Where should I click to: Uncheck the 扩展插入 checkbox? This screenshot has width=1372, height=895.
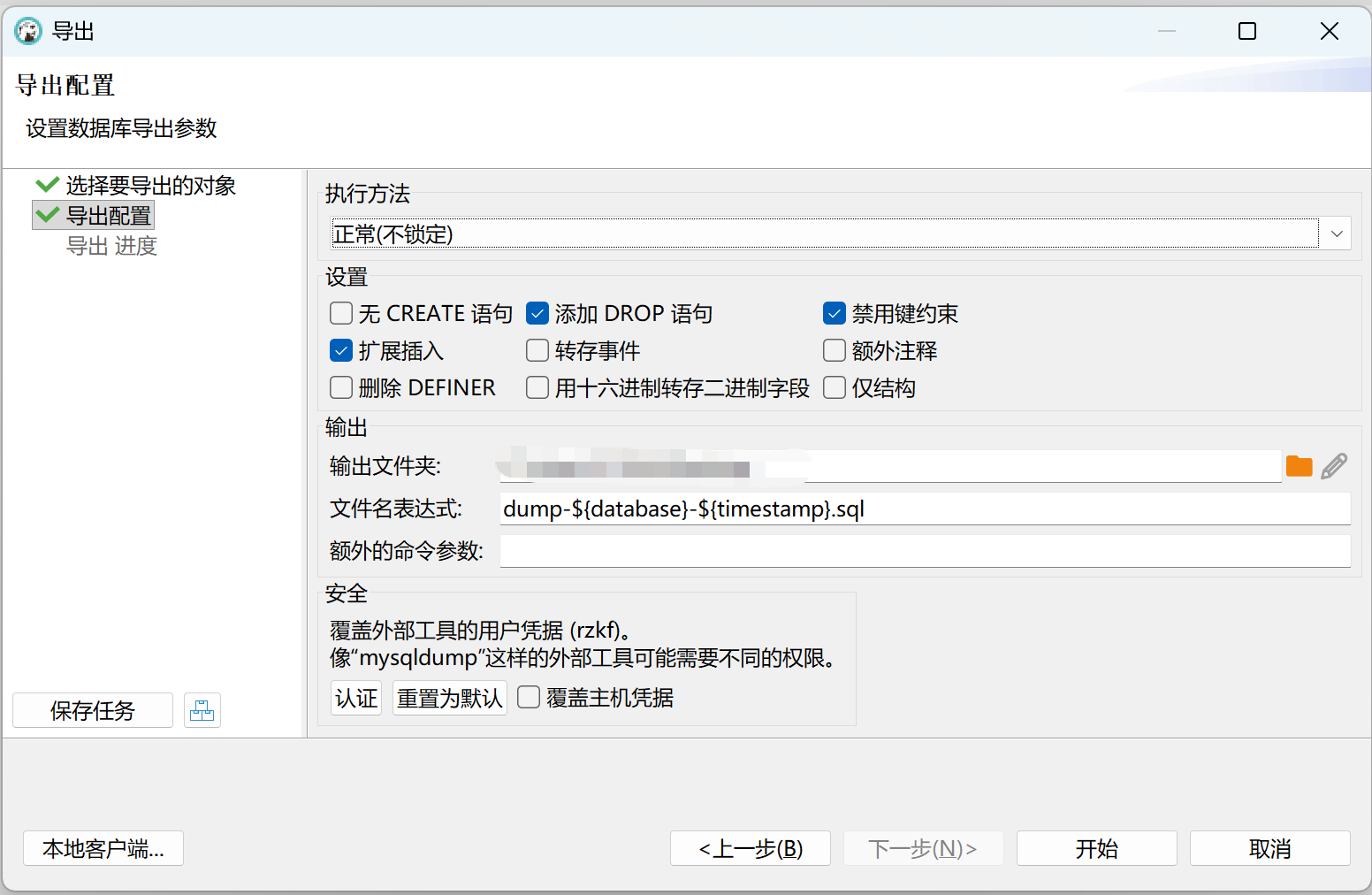(x=341, y=350)
